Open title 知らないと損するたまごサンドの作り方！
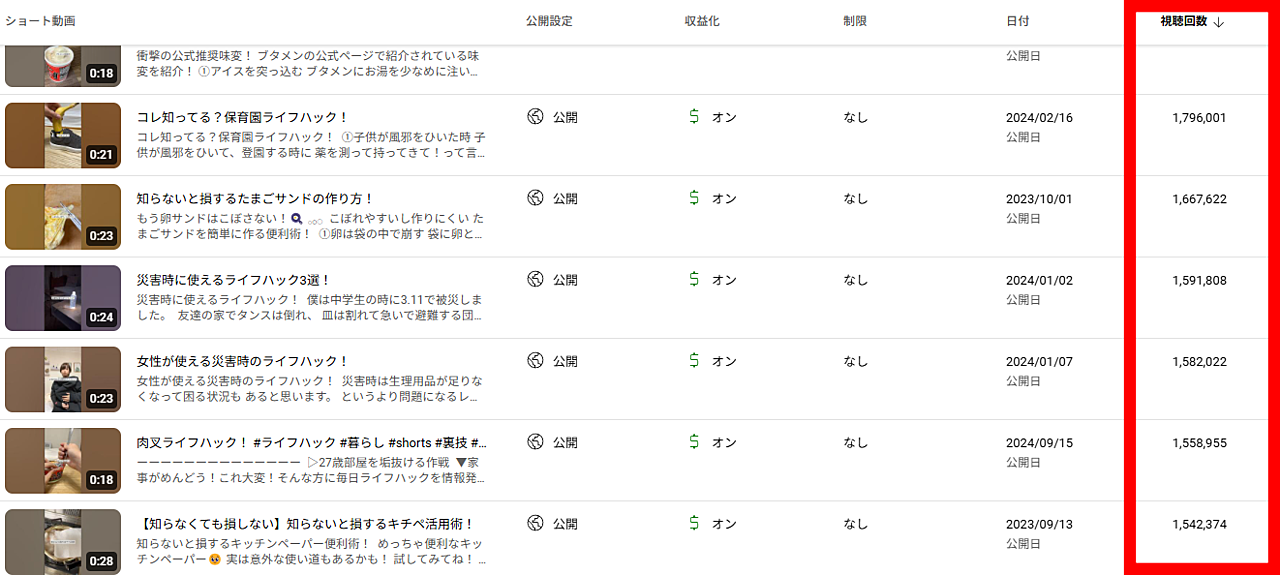The height and width of the screenshot is (575, 1280). click(255, 199)
